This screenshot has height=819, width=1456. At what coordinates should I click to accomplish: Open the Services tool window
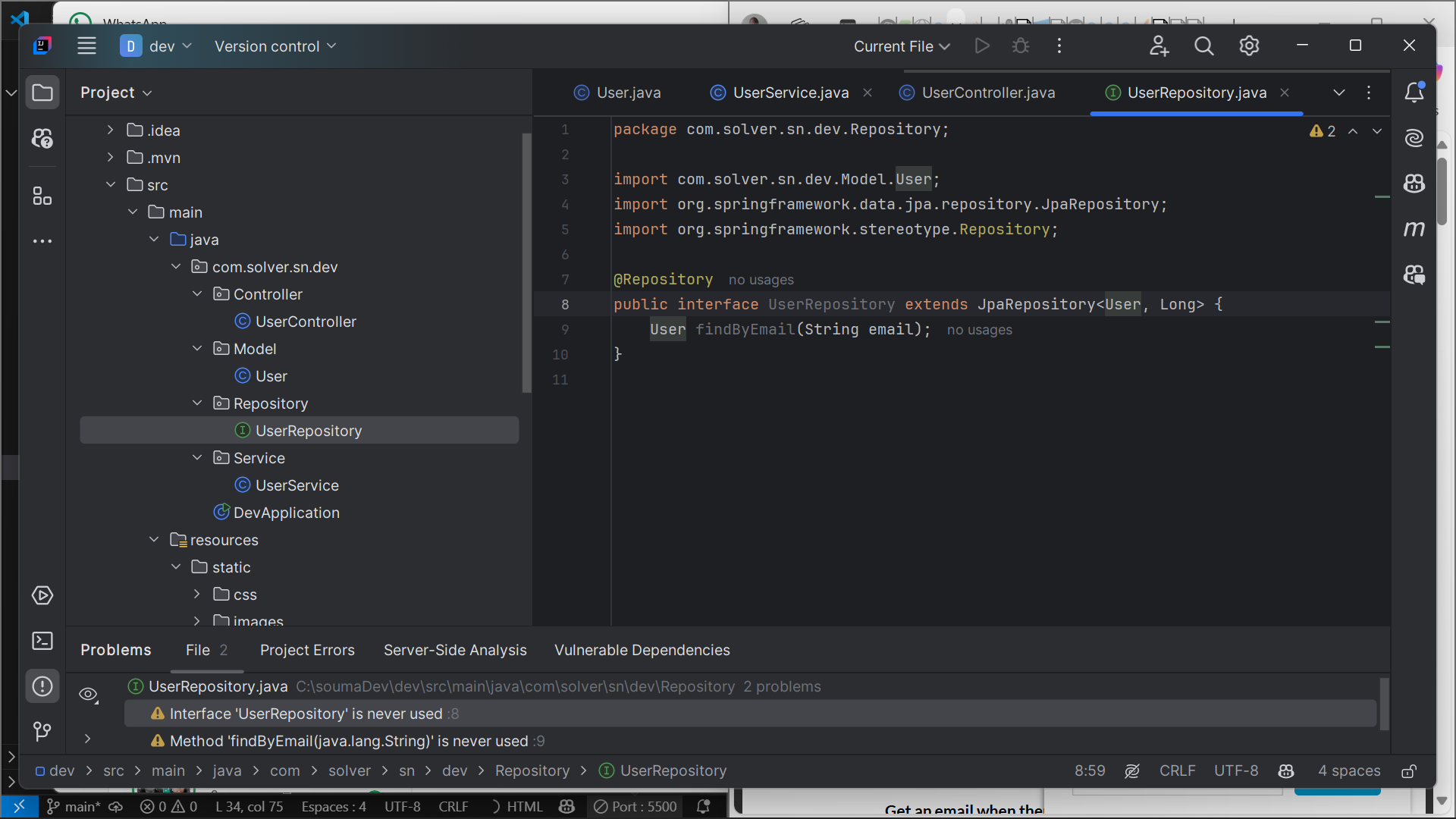point(42,595)
